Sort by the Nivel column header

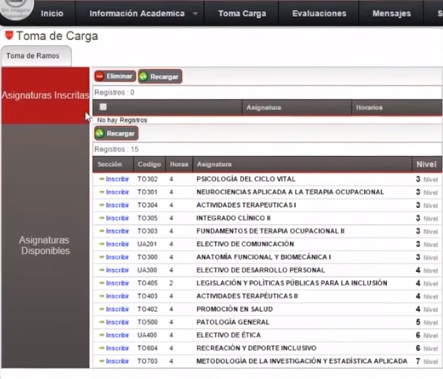pyautogui.click(x=426, y=164)
